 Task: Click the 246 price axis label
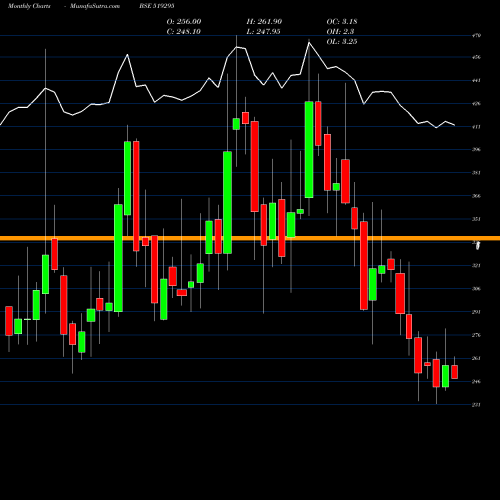pyautogui.click(x=476, y=381)
